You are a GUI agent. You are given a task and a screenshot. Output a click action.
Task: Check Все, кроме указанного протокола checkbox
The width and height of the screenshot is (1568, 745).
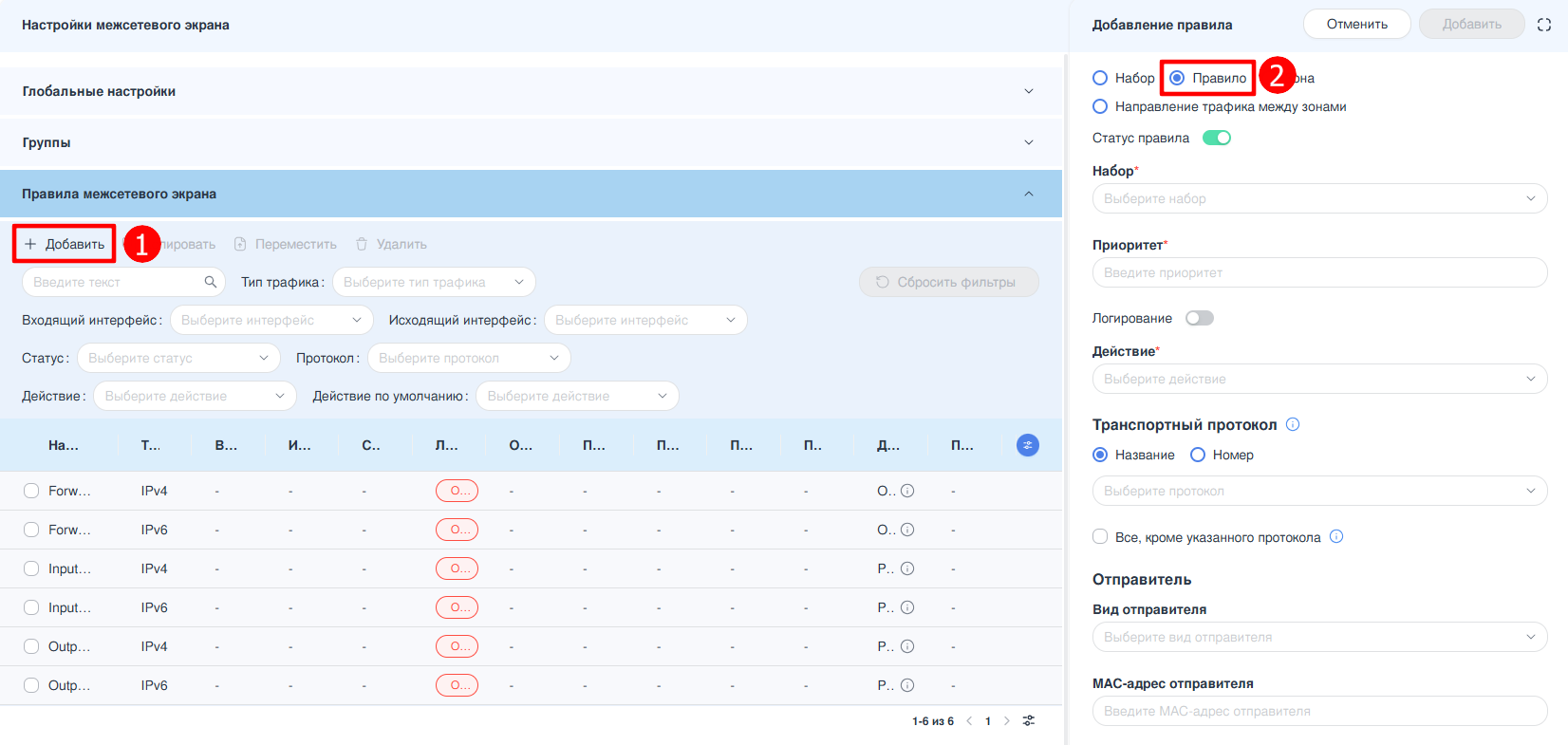point(1100,536)
